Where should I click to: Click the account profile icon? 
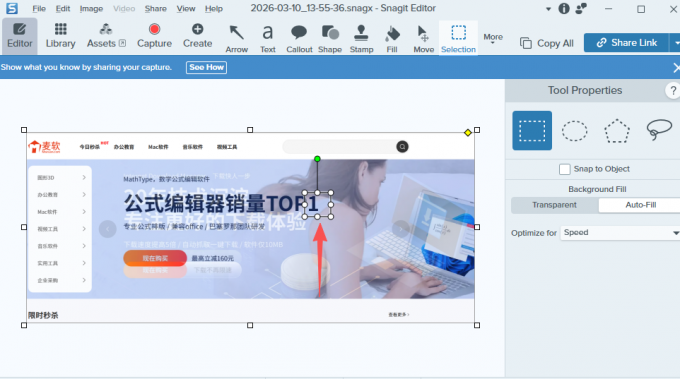pos(581,8)
